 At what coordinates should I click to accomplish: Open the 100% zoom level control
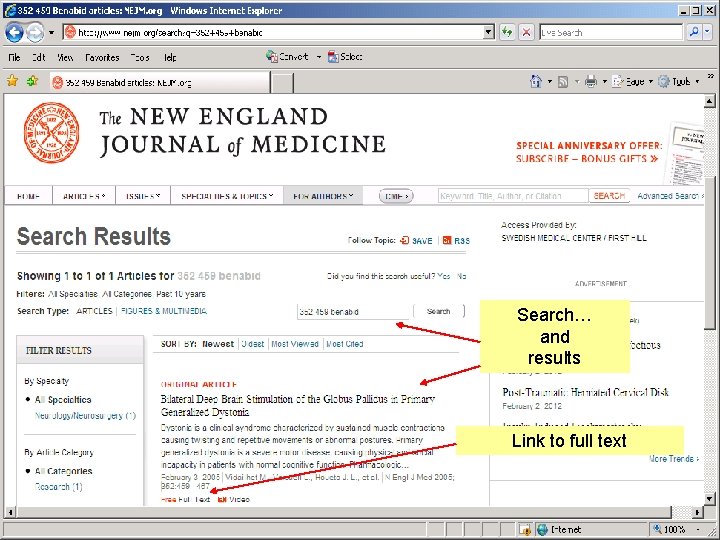[678, 529]
